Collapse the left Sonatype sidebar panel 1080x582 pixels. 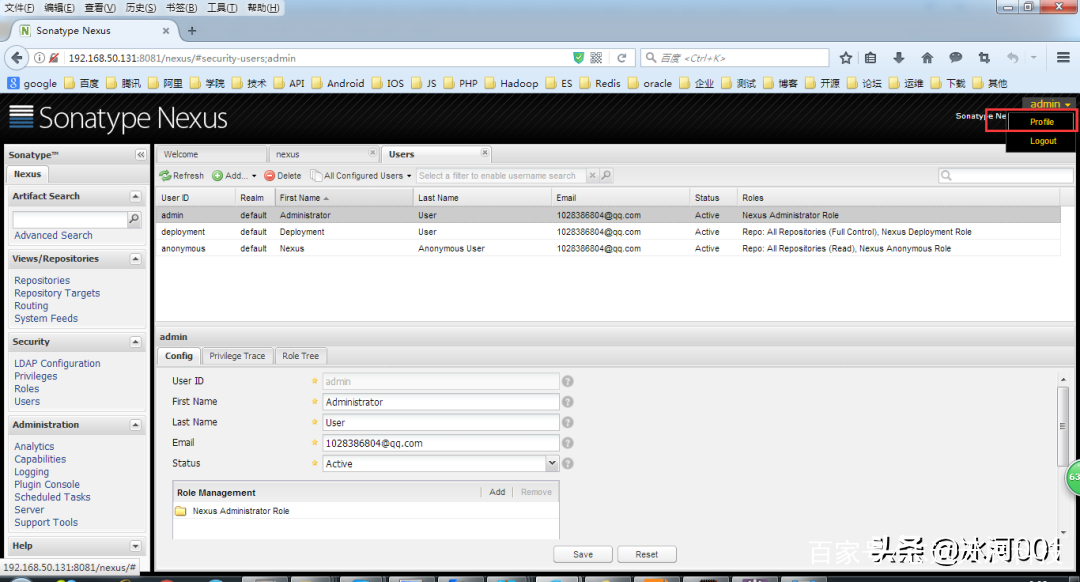pos(141,155)
